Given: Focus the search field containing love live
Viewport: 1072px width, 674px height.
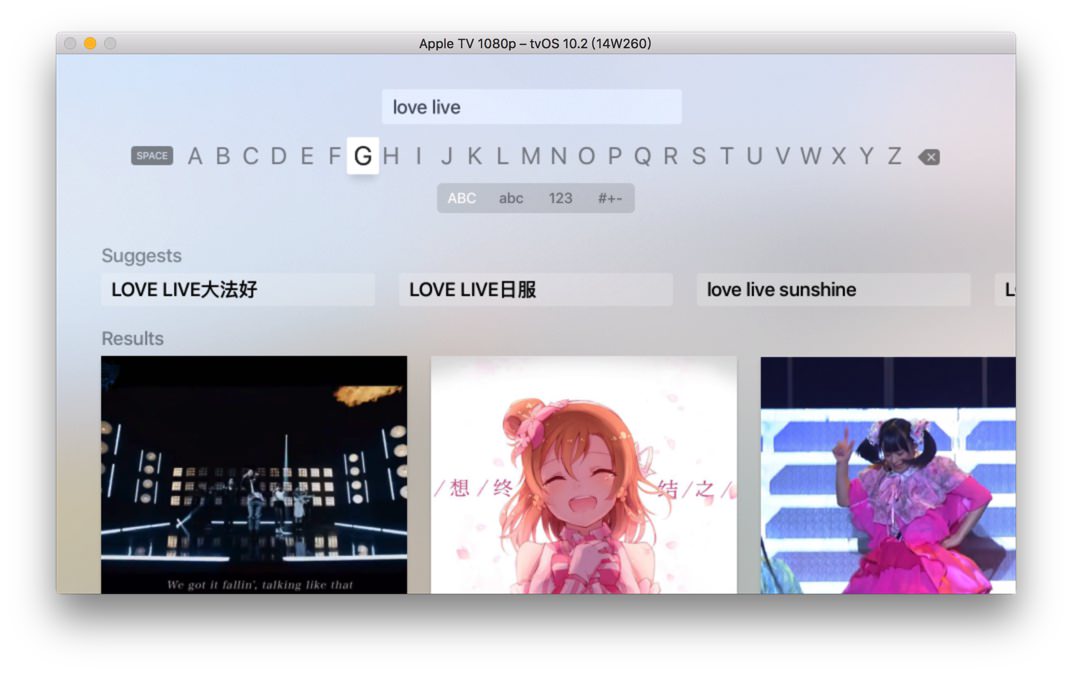Looking at the screenshot, I should [x=531, y=107].
